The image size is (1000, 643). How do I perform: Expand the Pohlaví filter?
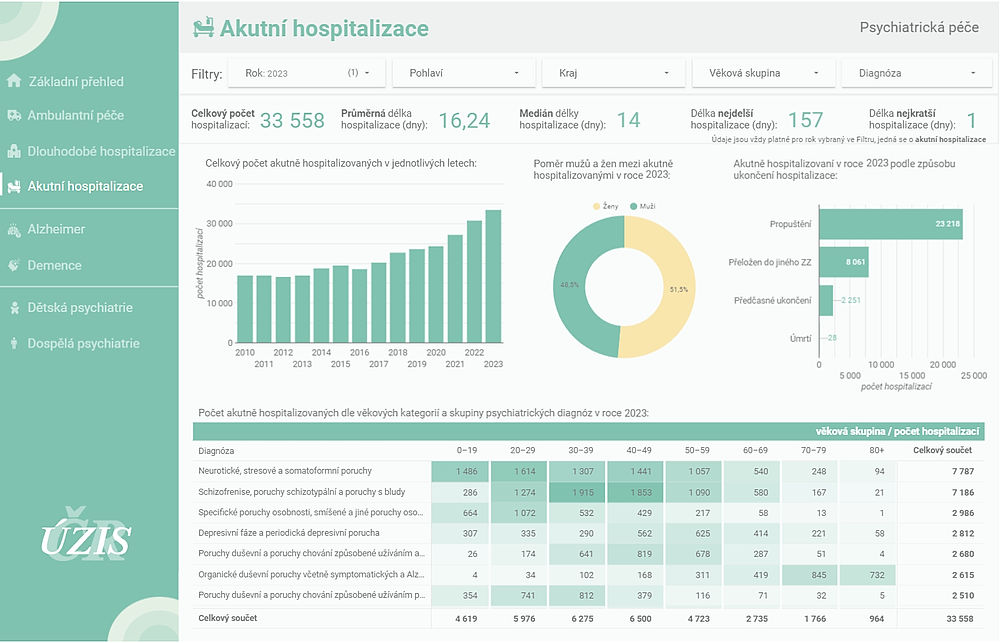tap(464, 72)
